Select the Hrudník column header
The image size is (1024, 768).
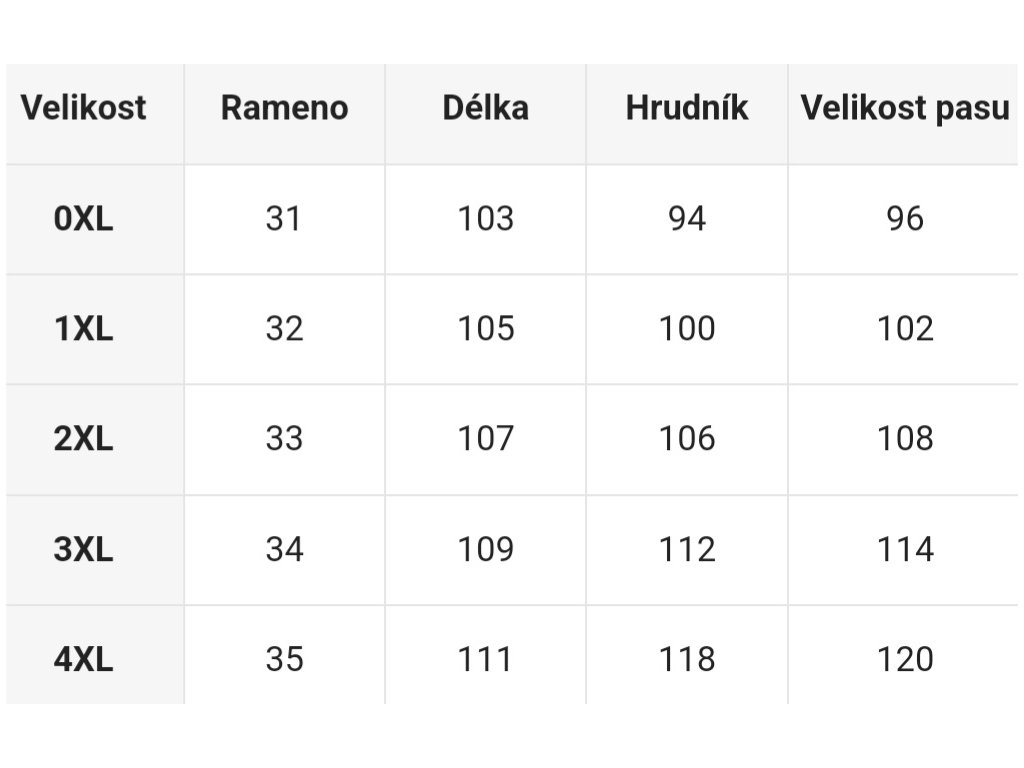click(x=687, y=108)
